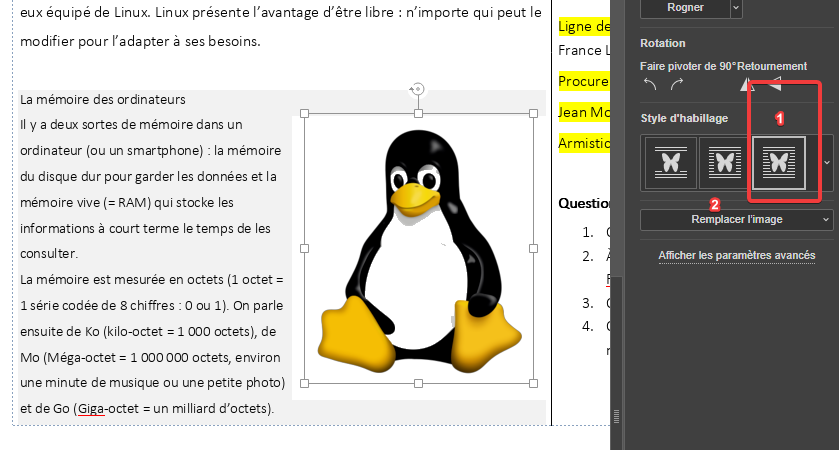Flip the image vertically

click(775, 84)
